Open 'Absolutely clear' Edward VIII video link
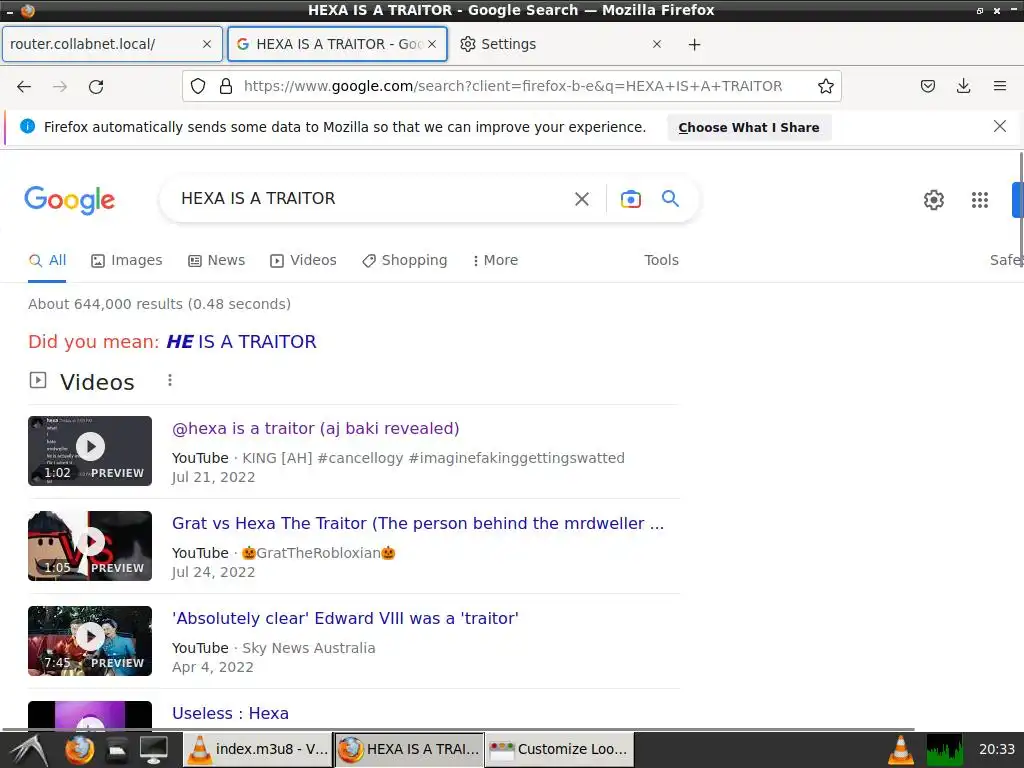Image resolution: width=1024 pixels, height=768 pixels. 345,618
